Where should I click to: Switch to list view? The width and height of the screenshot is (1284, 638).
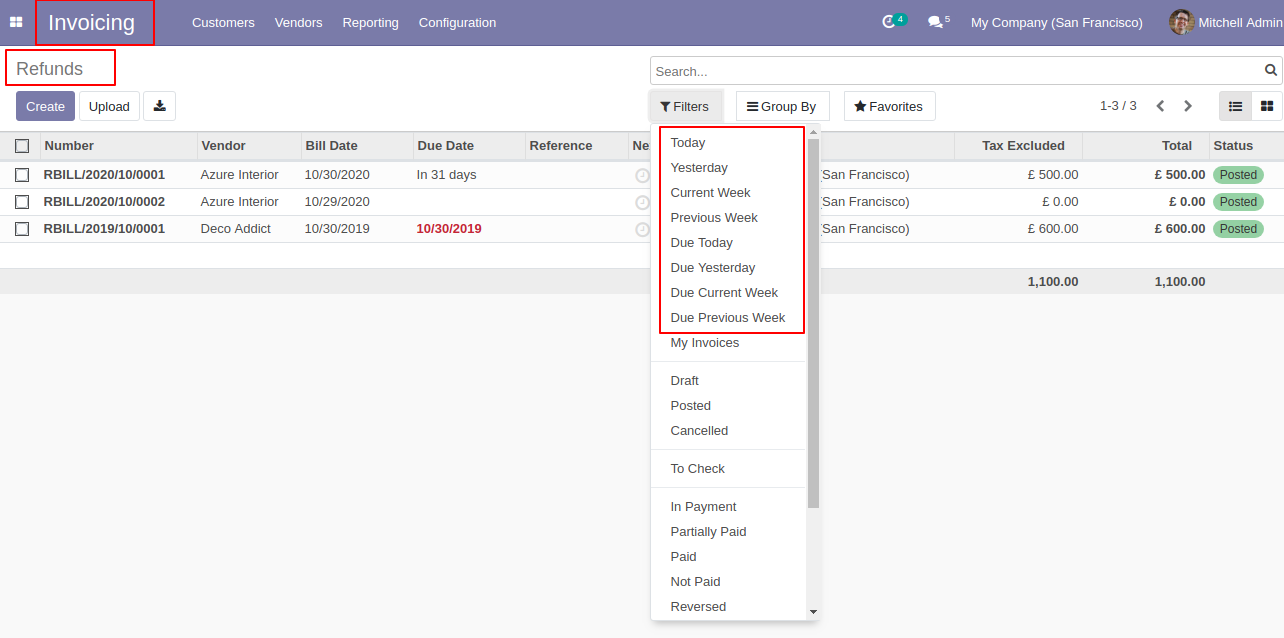click(1235, 106)
